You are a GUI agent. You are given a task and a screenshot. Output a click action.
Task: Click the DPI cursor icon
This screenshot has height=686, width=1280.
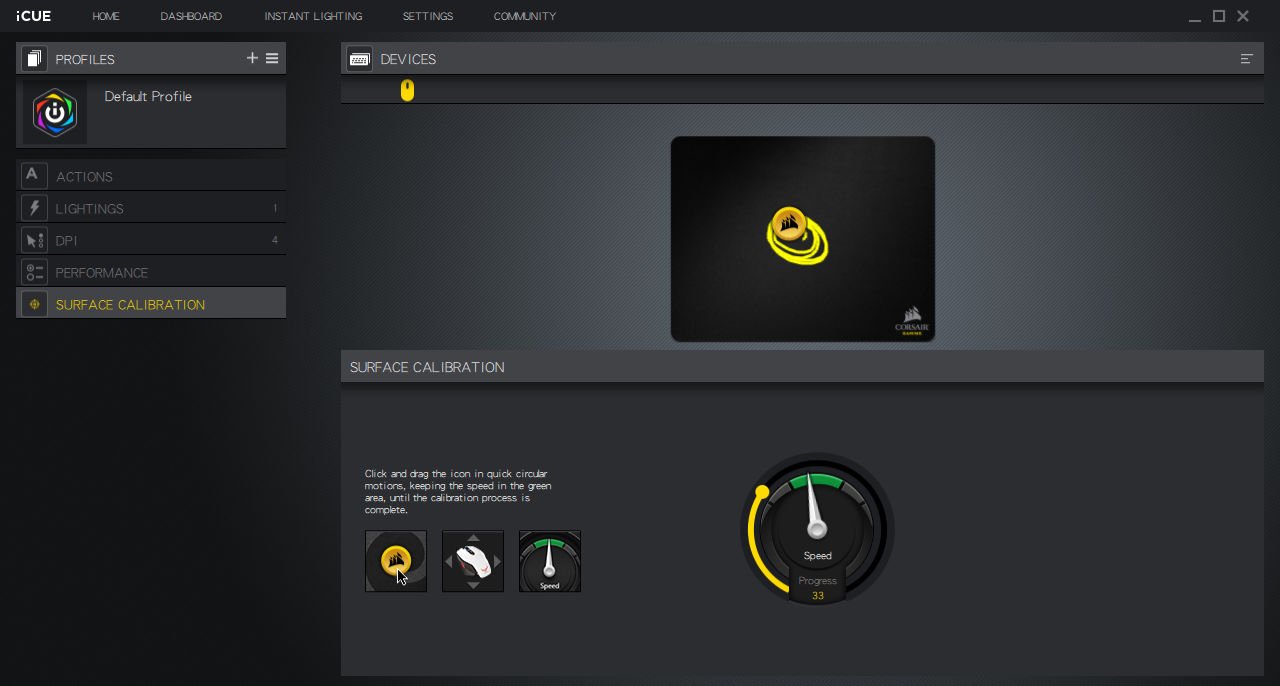34,240
